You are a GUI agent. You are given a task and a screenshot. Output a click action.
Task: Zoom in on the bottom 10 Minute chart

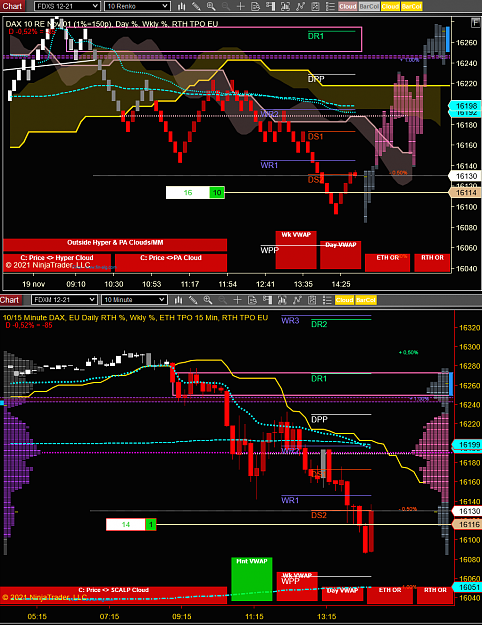pyautogui.click(x=208, y=300)
